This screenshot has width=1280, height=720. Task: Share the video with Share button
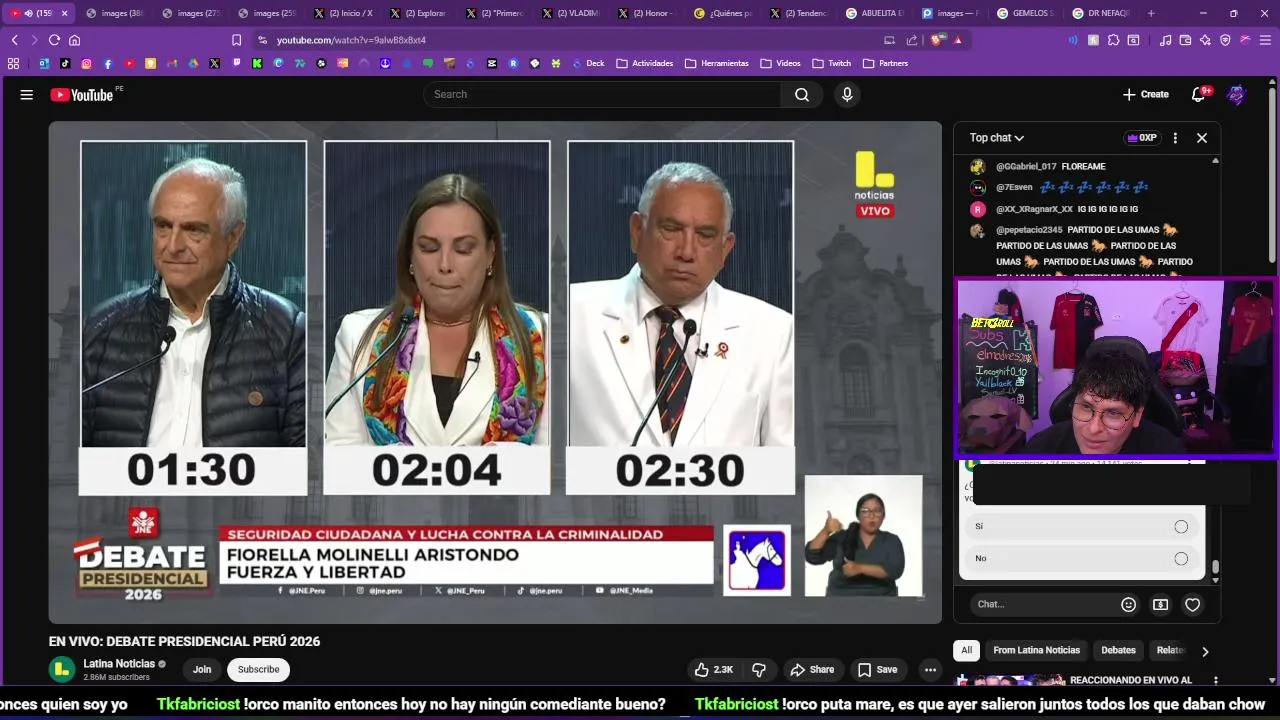tap(812, 670)
